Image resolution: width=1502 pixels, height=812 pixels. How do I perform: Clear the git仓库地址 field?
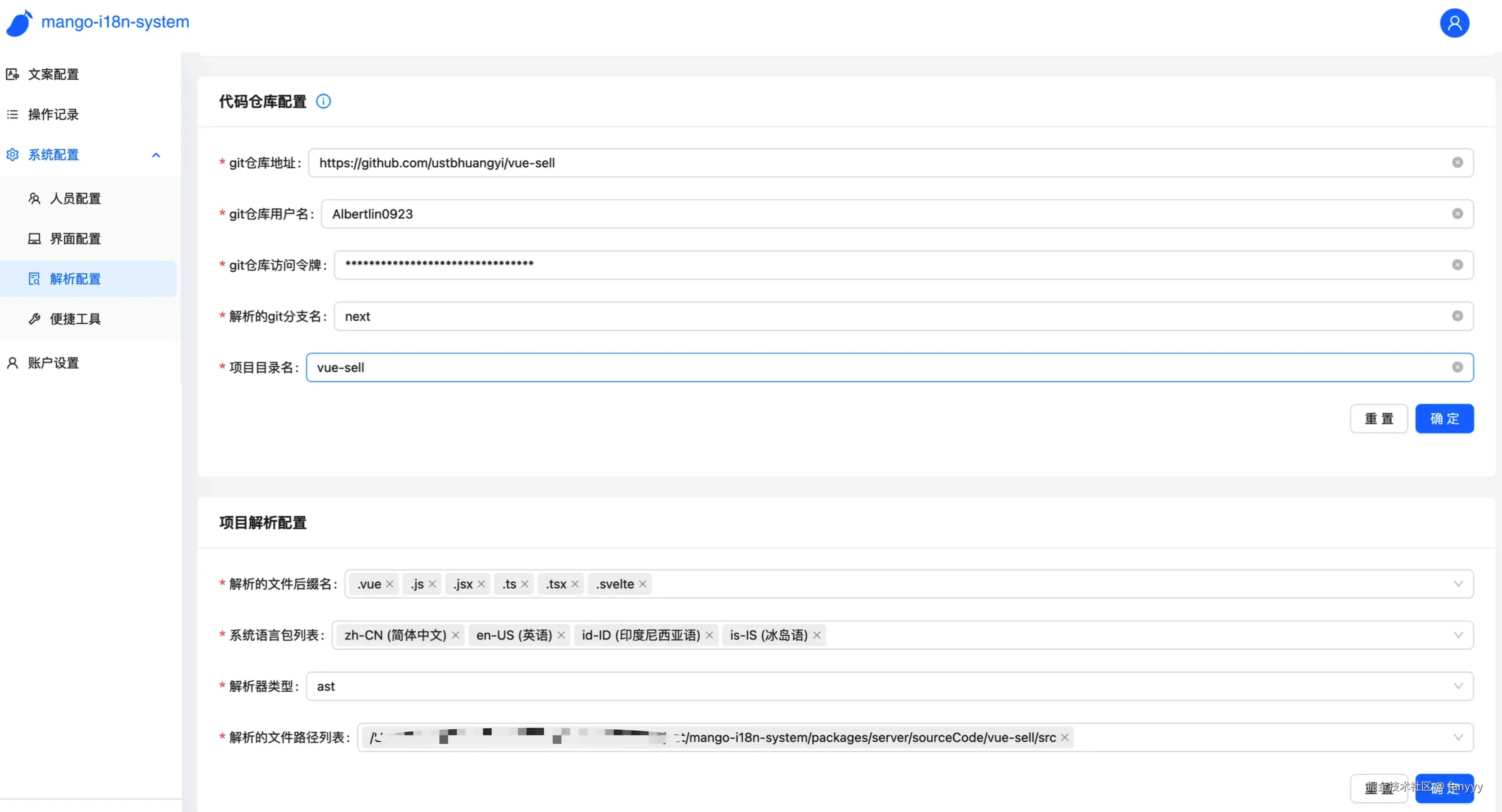pos(1457,162)
